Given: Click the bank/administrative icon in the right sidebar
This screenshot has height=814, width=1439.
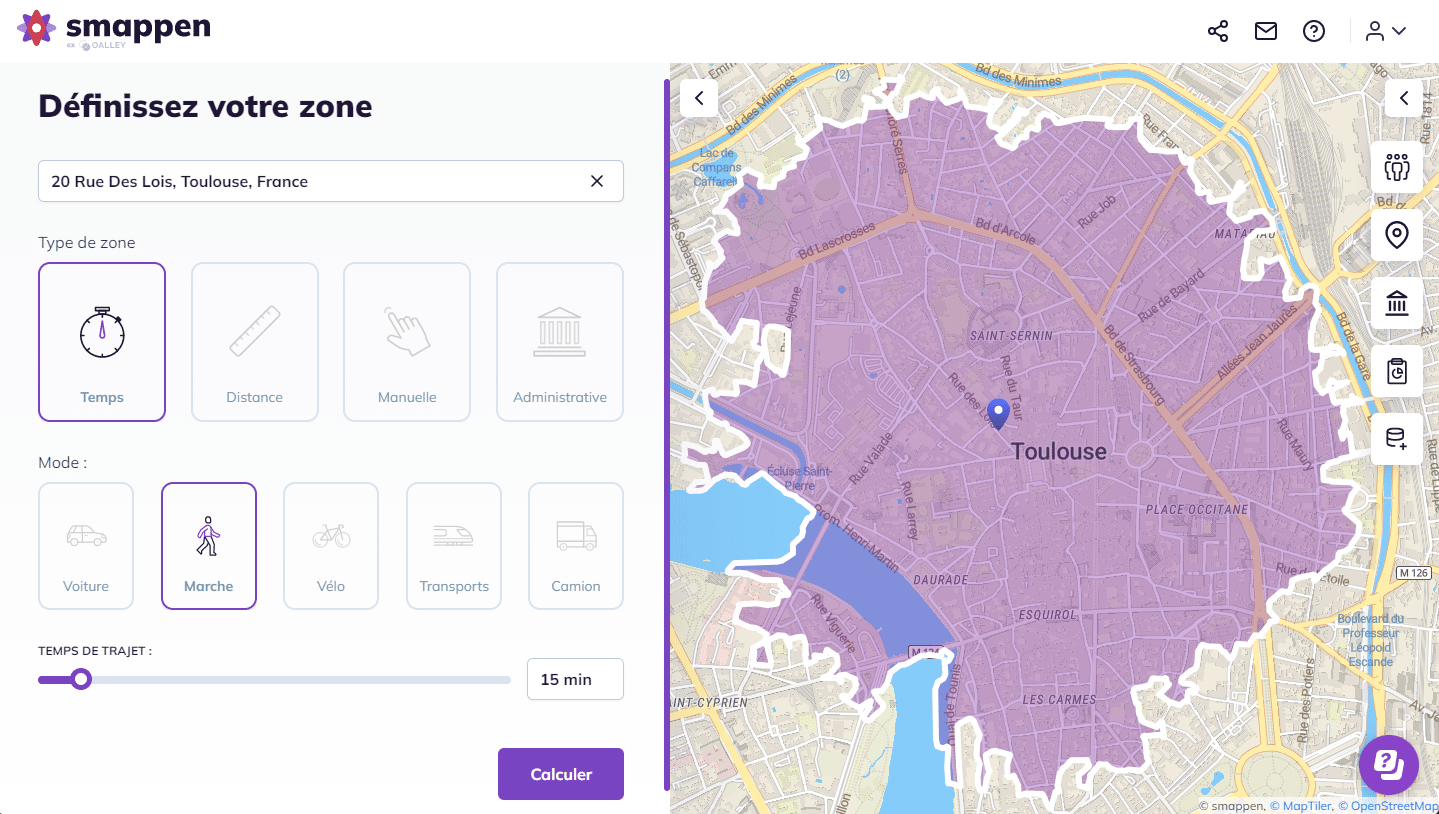Looking at the screenshot, I should pos(1396,302).
